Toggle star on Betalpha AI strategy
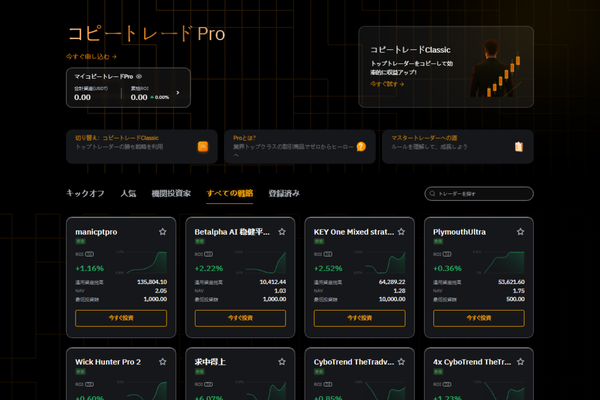600x400 pixels. coord(282,231)
